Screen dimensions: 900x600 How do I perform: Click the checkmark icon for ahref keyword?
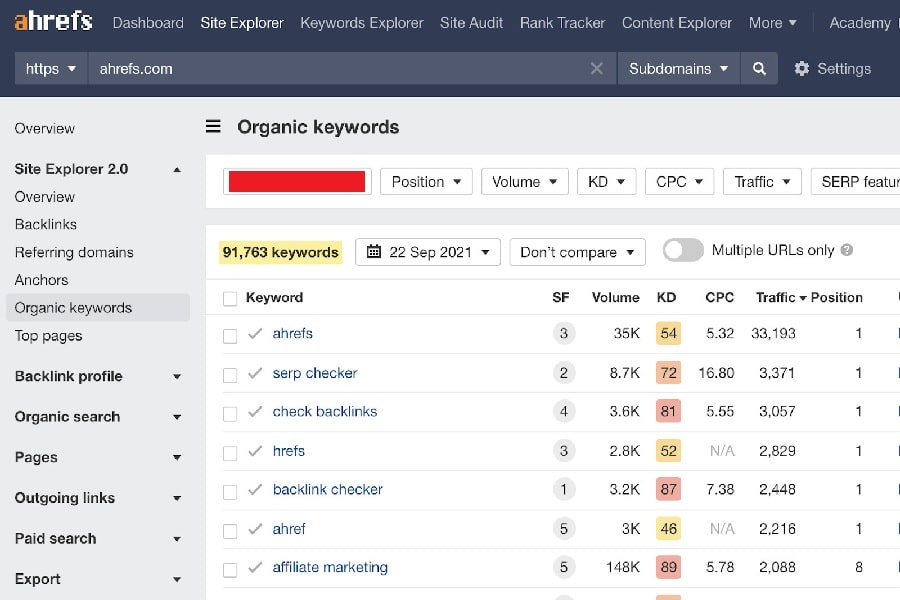255,529
